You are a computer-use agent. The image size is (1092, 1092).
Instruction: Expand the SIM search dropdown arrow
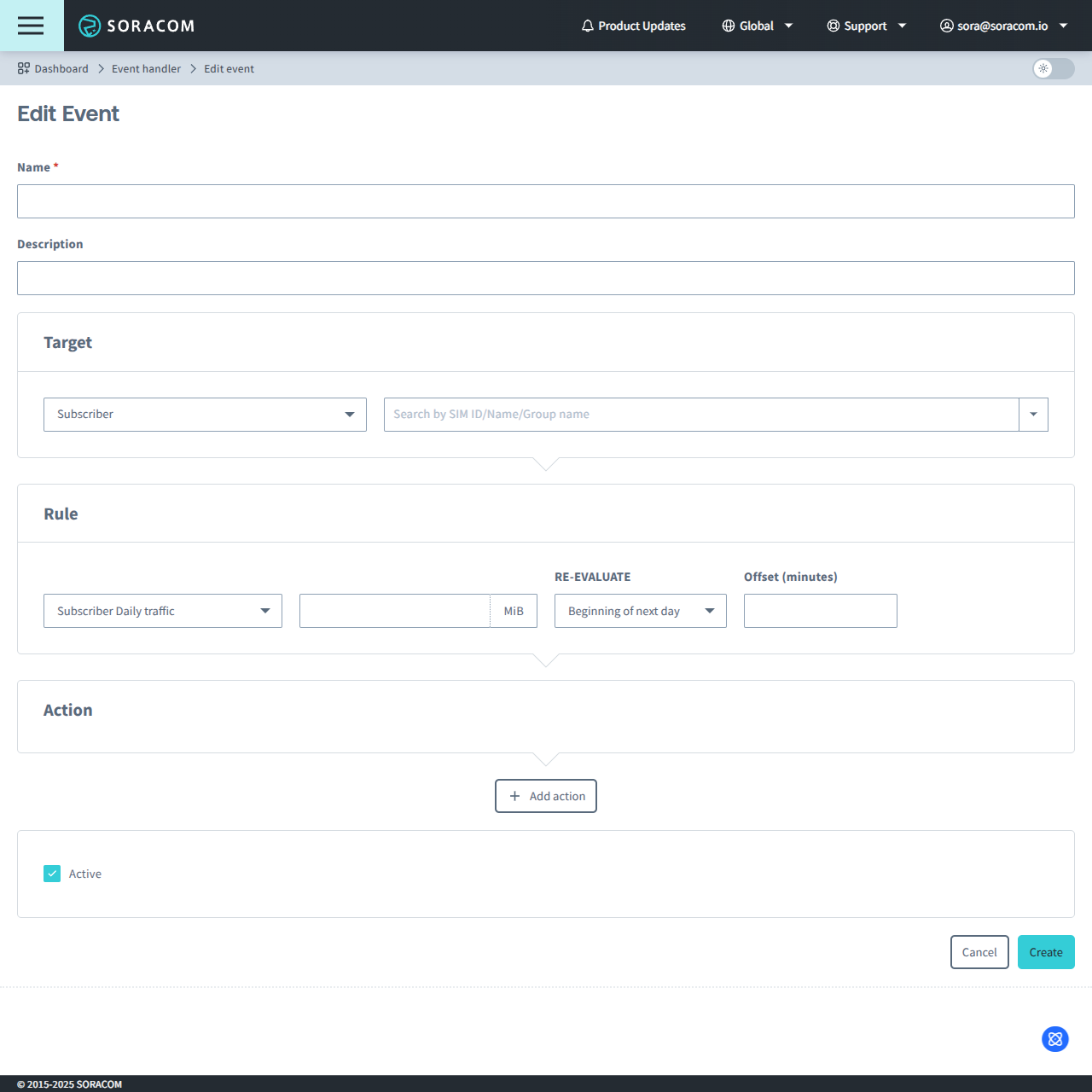(x=1033, y=414)
